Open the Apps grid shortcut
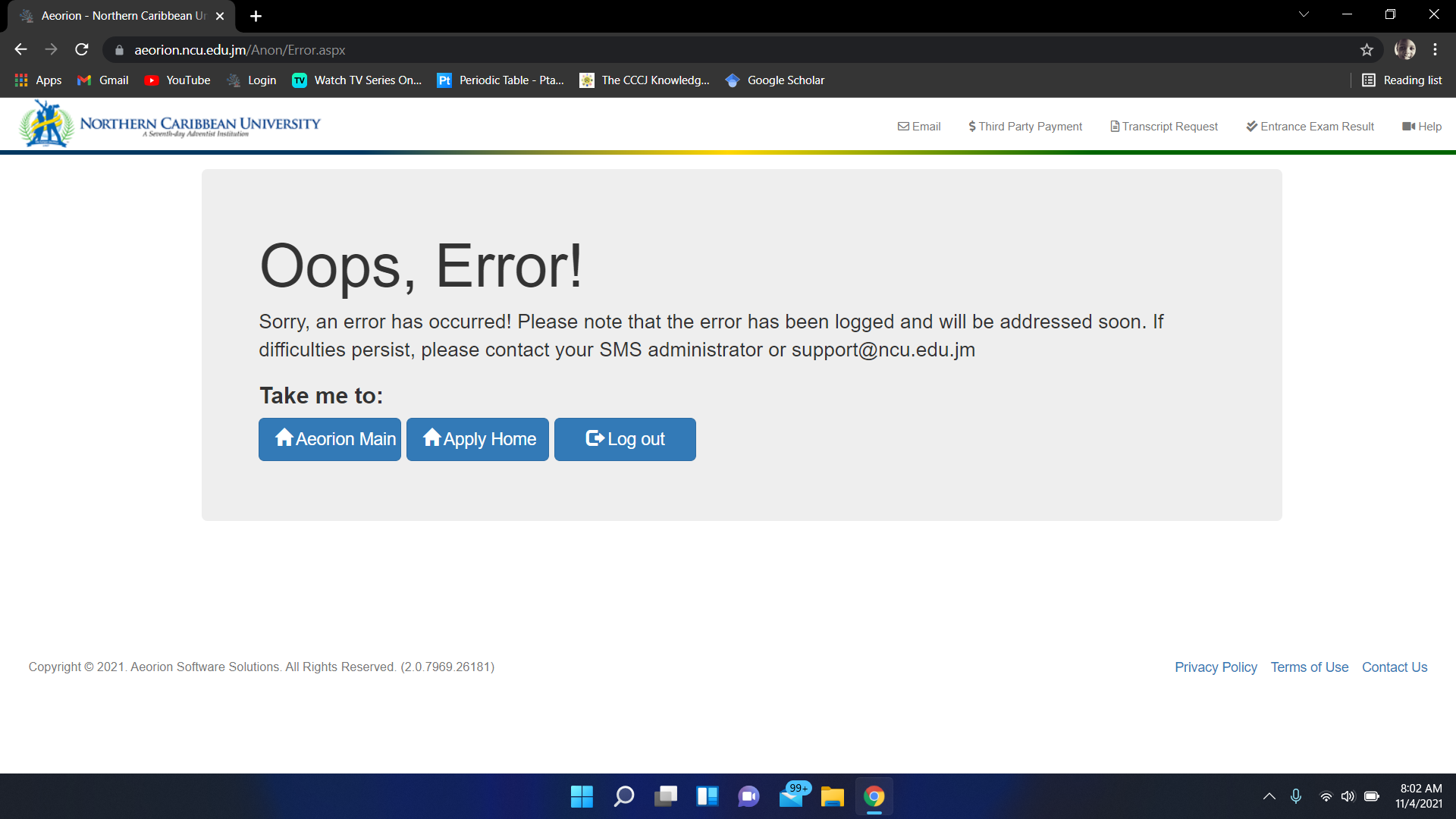Image resolution: width=1456 pixels, height=819 pixels. (38, 80)
